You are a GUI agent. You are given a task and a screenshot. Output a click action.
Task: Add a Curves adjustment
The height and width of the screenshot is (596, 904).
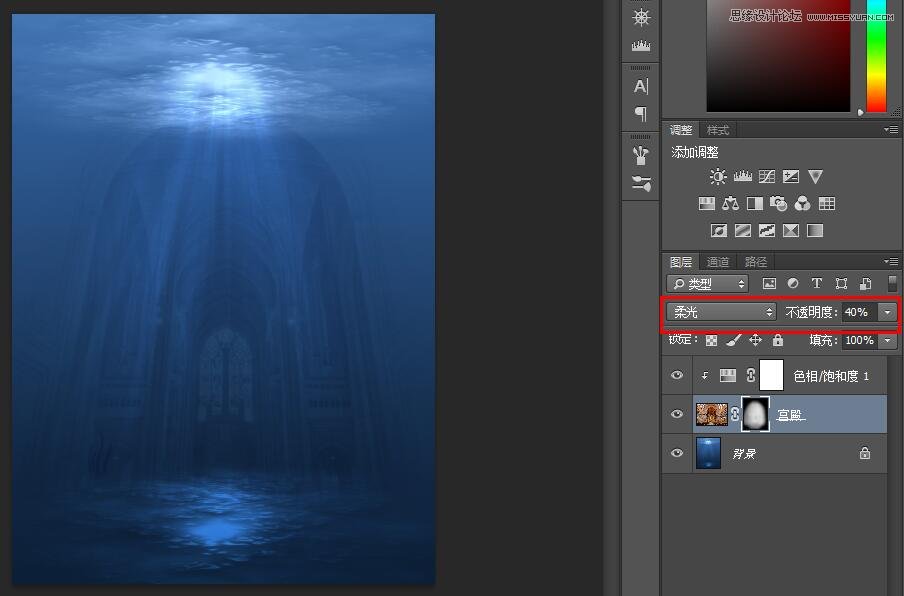pos(767,176)
